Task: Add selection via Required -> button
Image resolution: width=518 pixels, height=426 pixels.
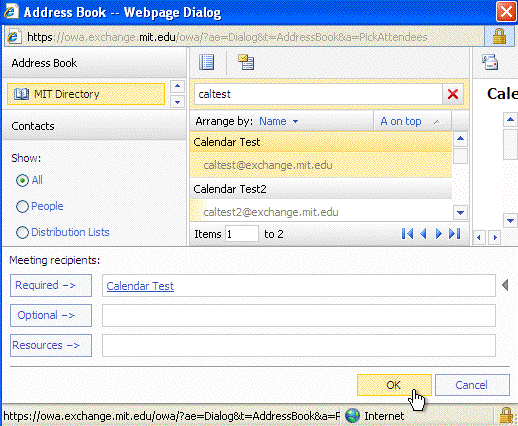Action: tap(51, 285)
